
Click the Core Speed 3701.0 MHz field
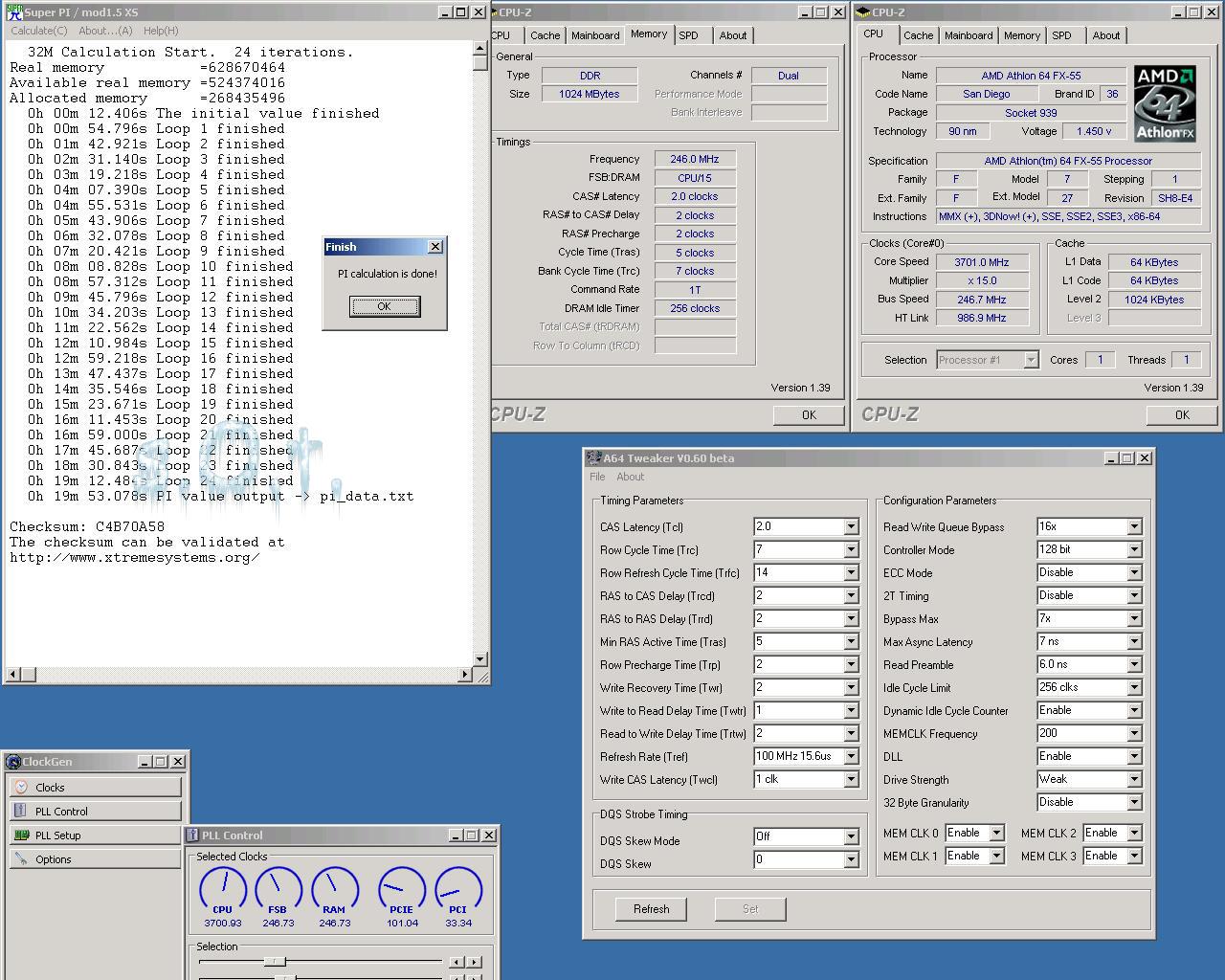pos(982,261)
